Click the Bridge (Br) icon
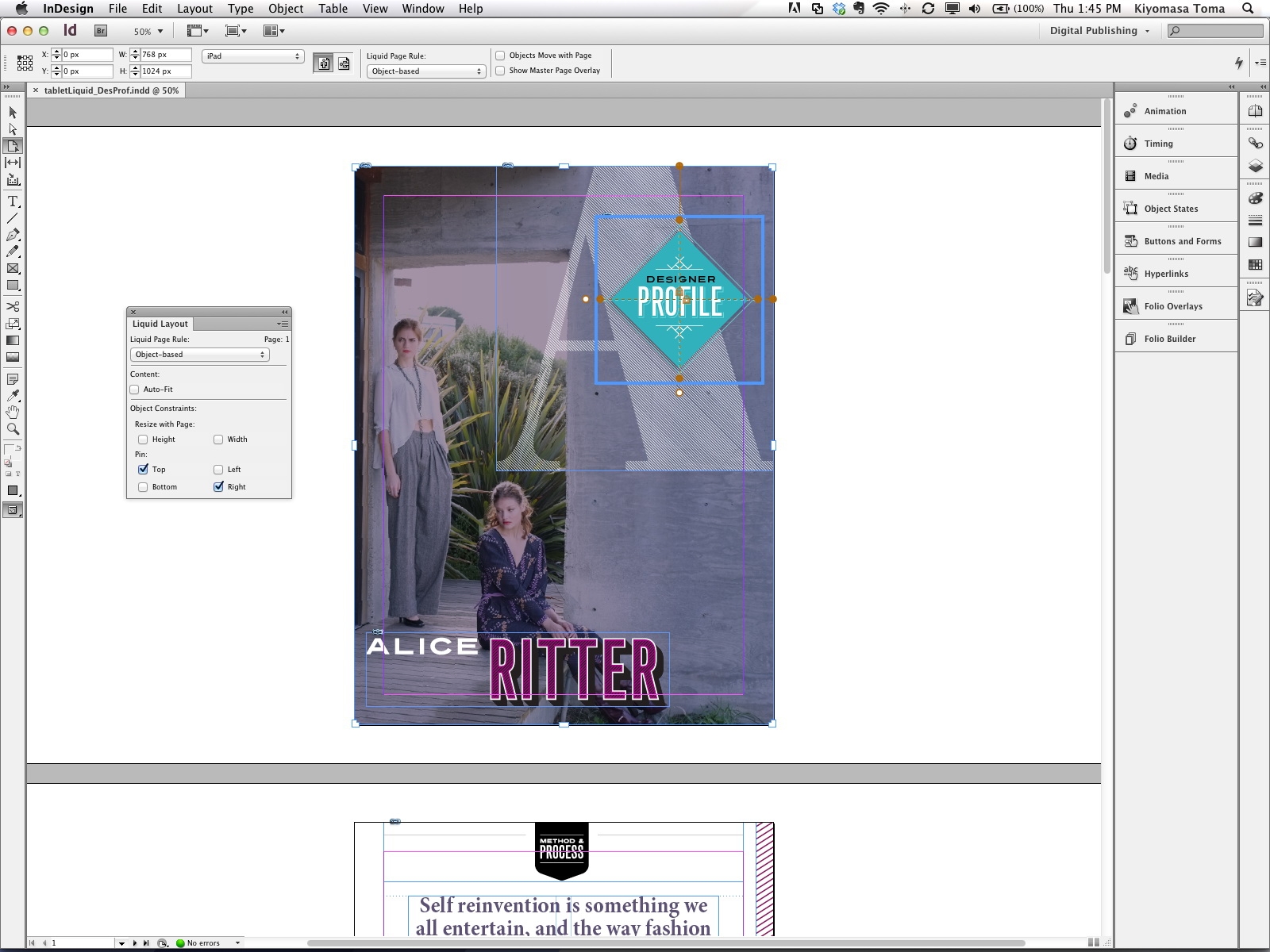Viewport: 1270px width, 952px height. click(101, 31)
